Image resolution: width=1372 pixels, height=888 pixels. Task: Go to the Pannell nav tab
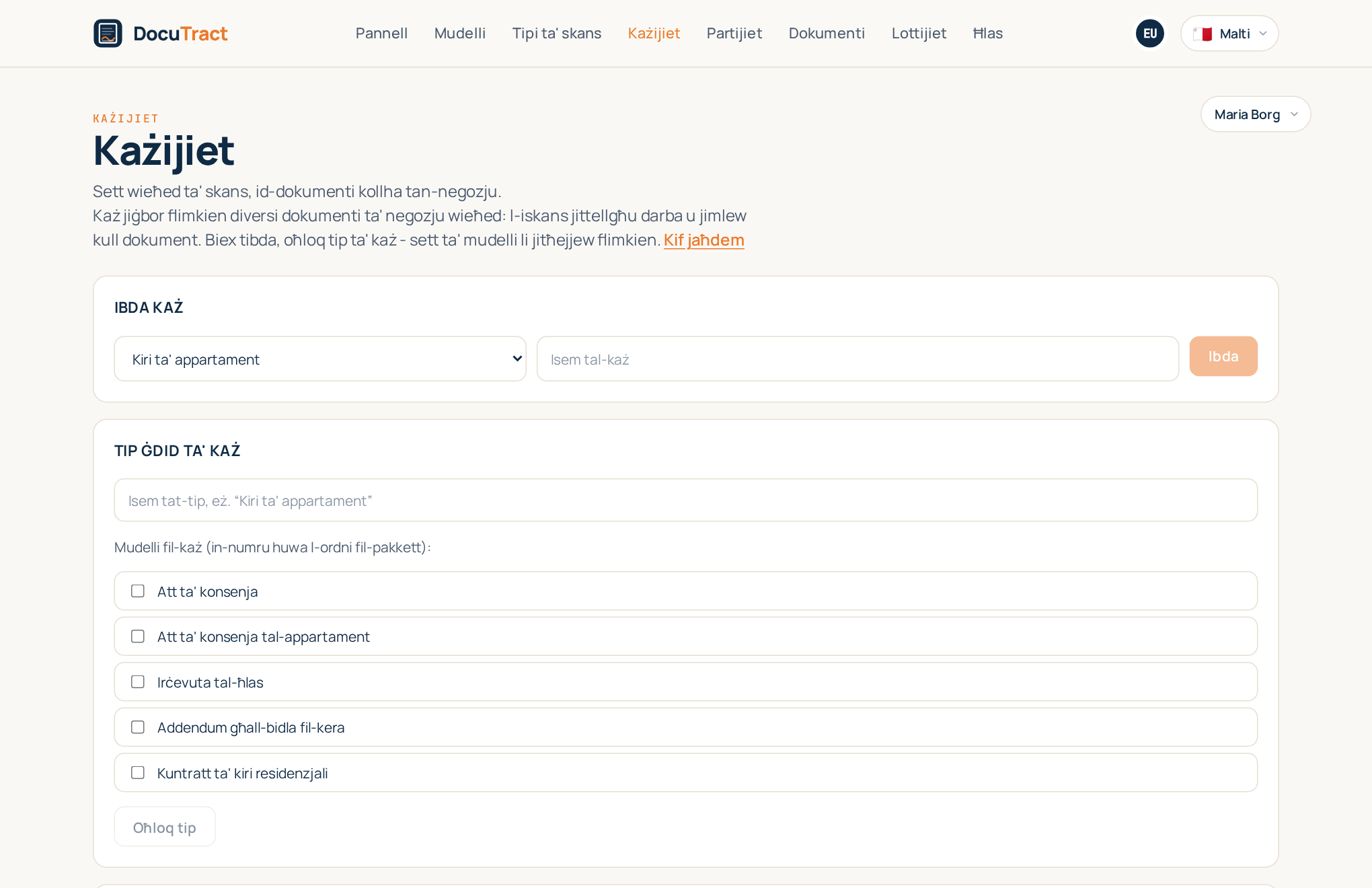pos(381,34)
